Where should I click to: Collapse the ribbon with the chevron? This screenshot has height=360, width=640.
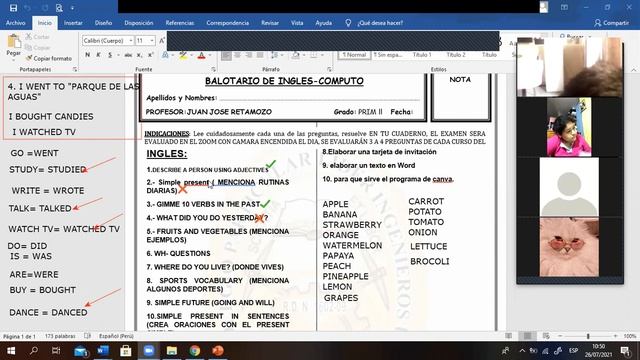(x=633, y=70)
